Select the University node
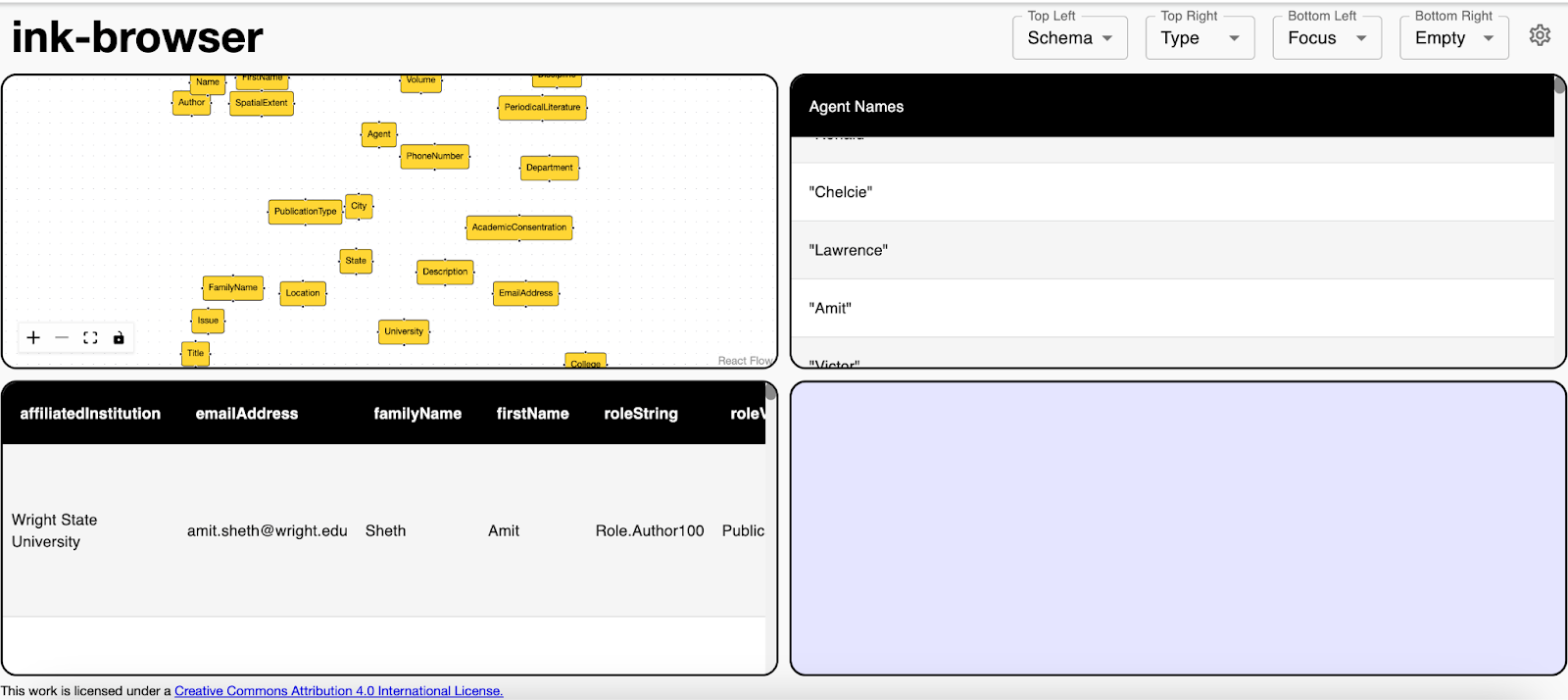 (x=404, y=331)
